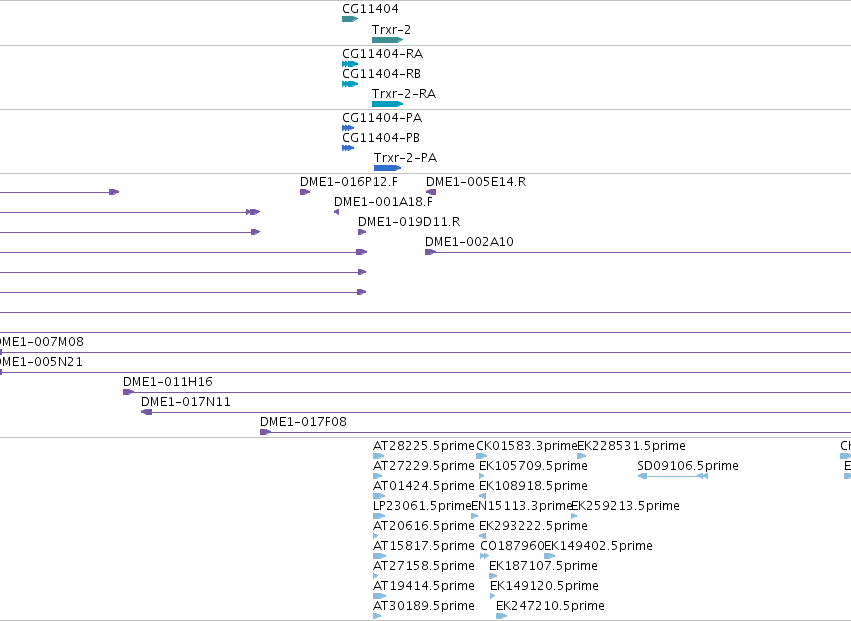The height and width of the screenshot is (621, 851).
Task: Click the CG11404-RA transcript glyph
Action: [x=350, y=64]
